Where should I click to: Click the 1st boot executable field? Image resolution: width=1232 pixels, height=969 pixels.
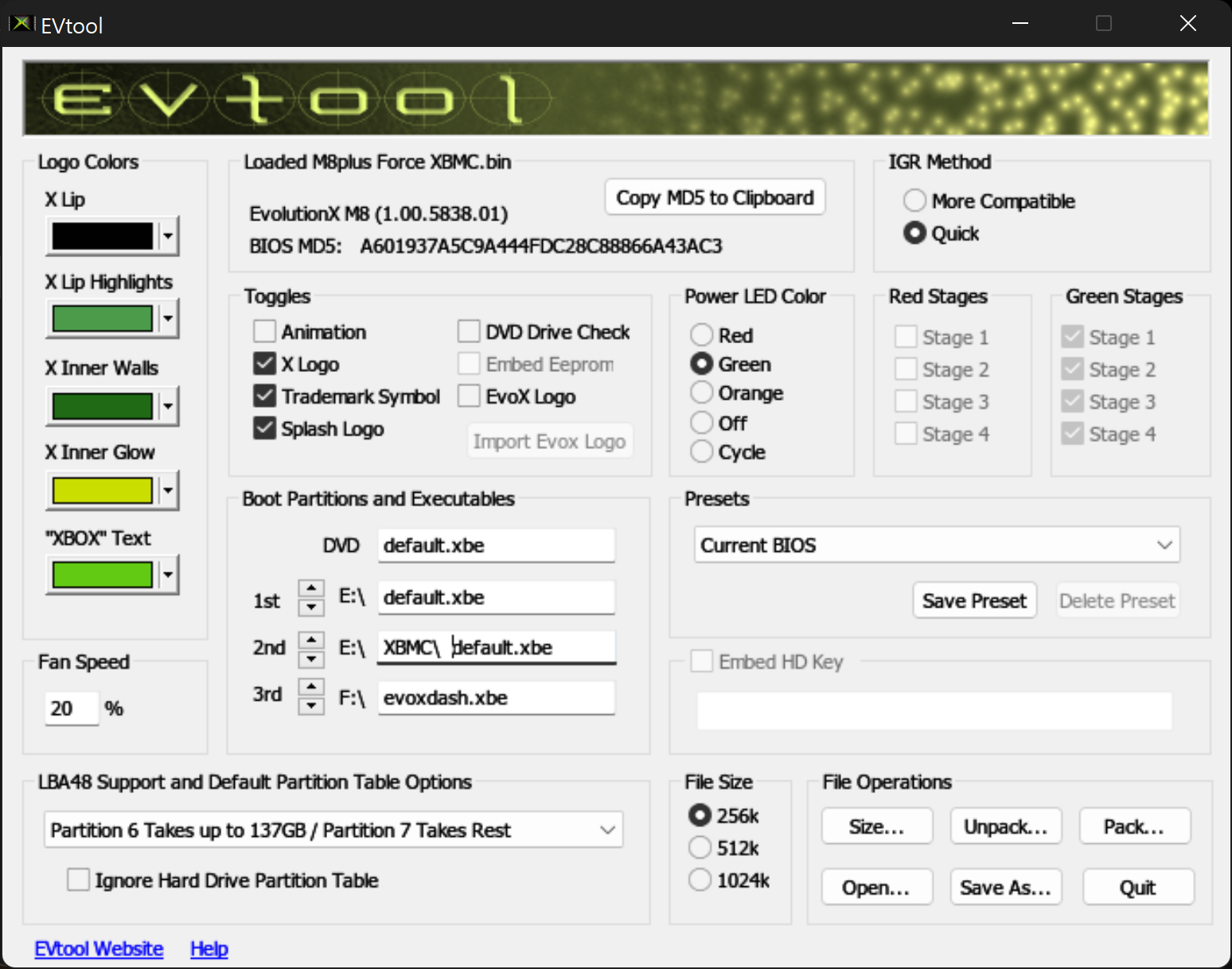[497, 597]
